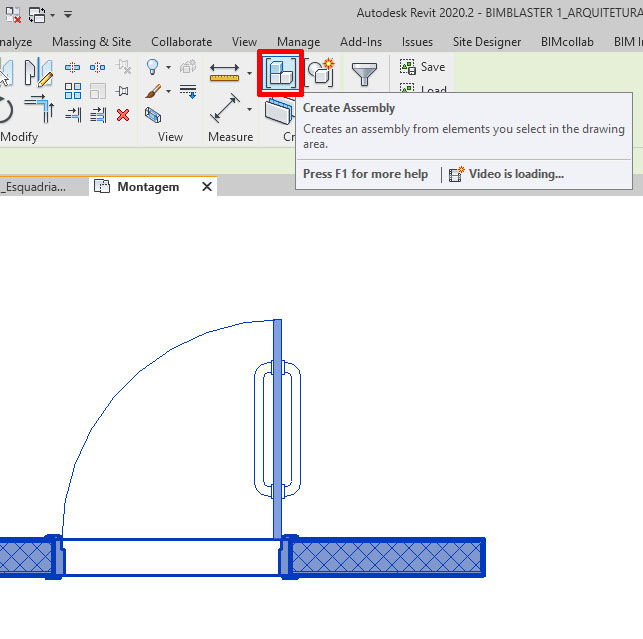The height and width of the screenshot is (639, 643).
Task: Switch to the Issues tab
Action: [417, 42]
